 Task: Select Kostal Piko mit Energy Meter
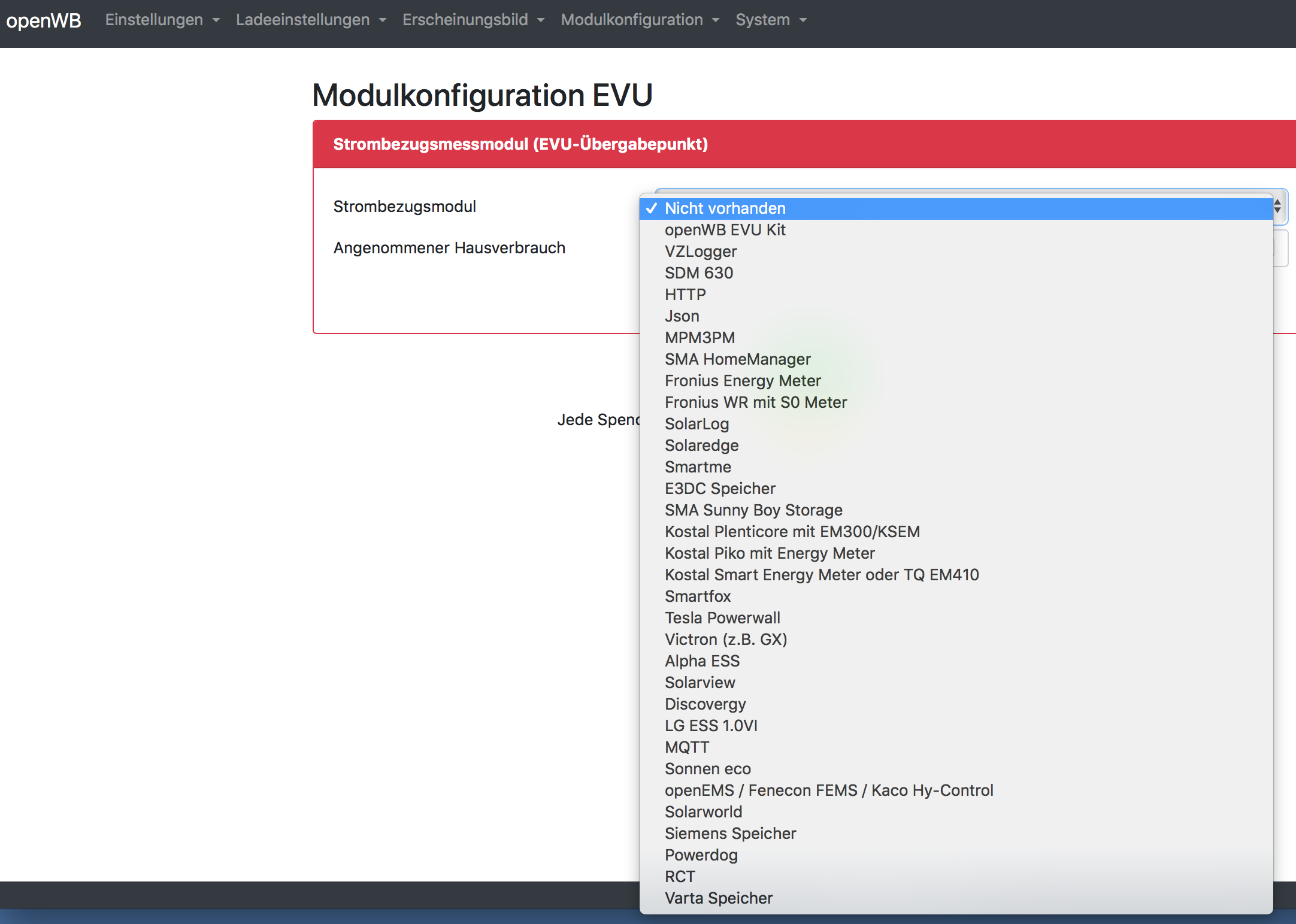pyautogui.click(x=770, y=553)
